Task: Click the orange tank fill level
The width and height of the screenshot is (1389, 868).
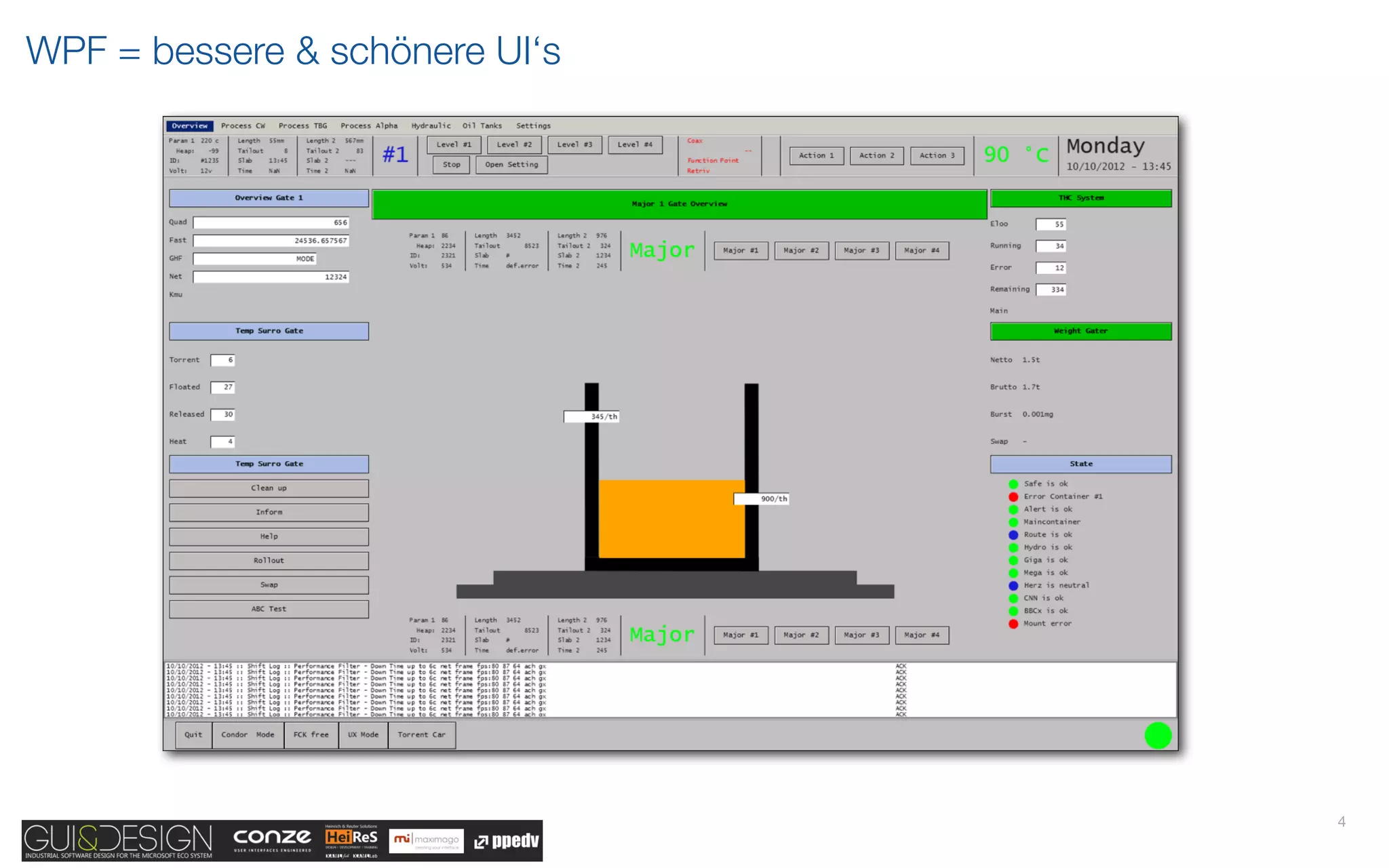Action: pos(671,519)
